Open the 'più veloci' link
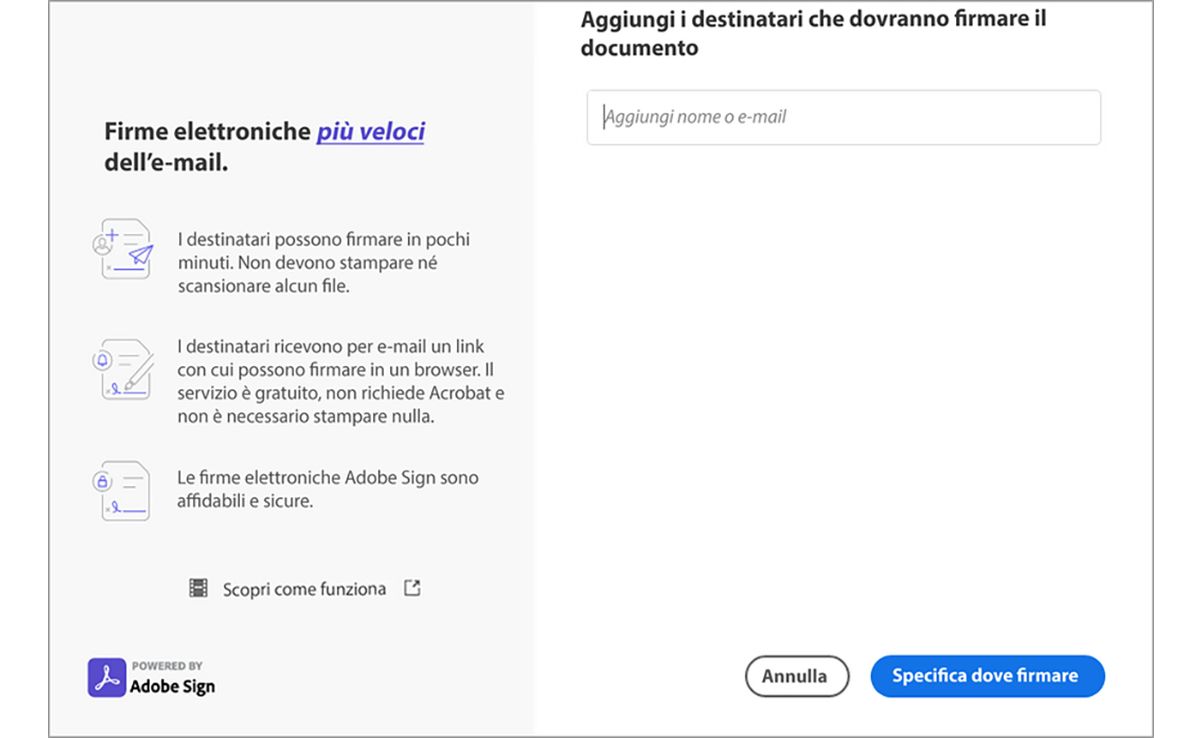Viewport: 1203px width, 738px height. click(x=371, y=132)
